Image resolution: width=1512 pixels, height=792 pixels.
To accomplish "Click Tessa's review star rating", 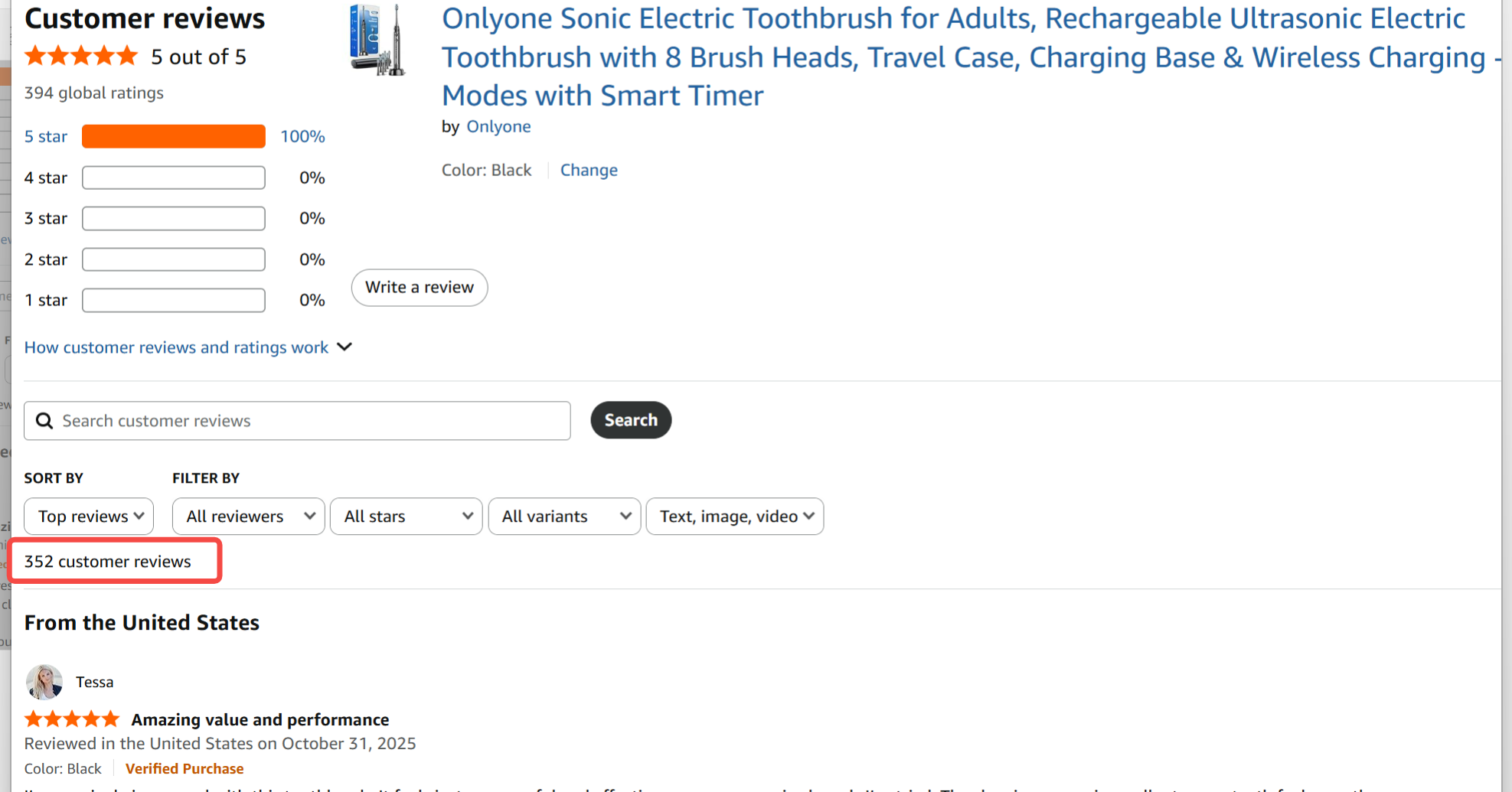I will coord(72,719).
